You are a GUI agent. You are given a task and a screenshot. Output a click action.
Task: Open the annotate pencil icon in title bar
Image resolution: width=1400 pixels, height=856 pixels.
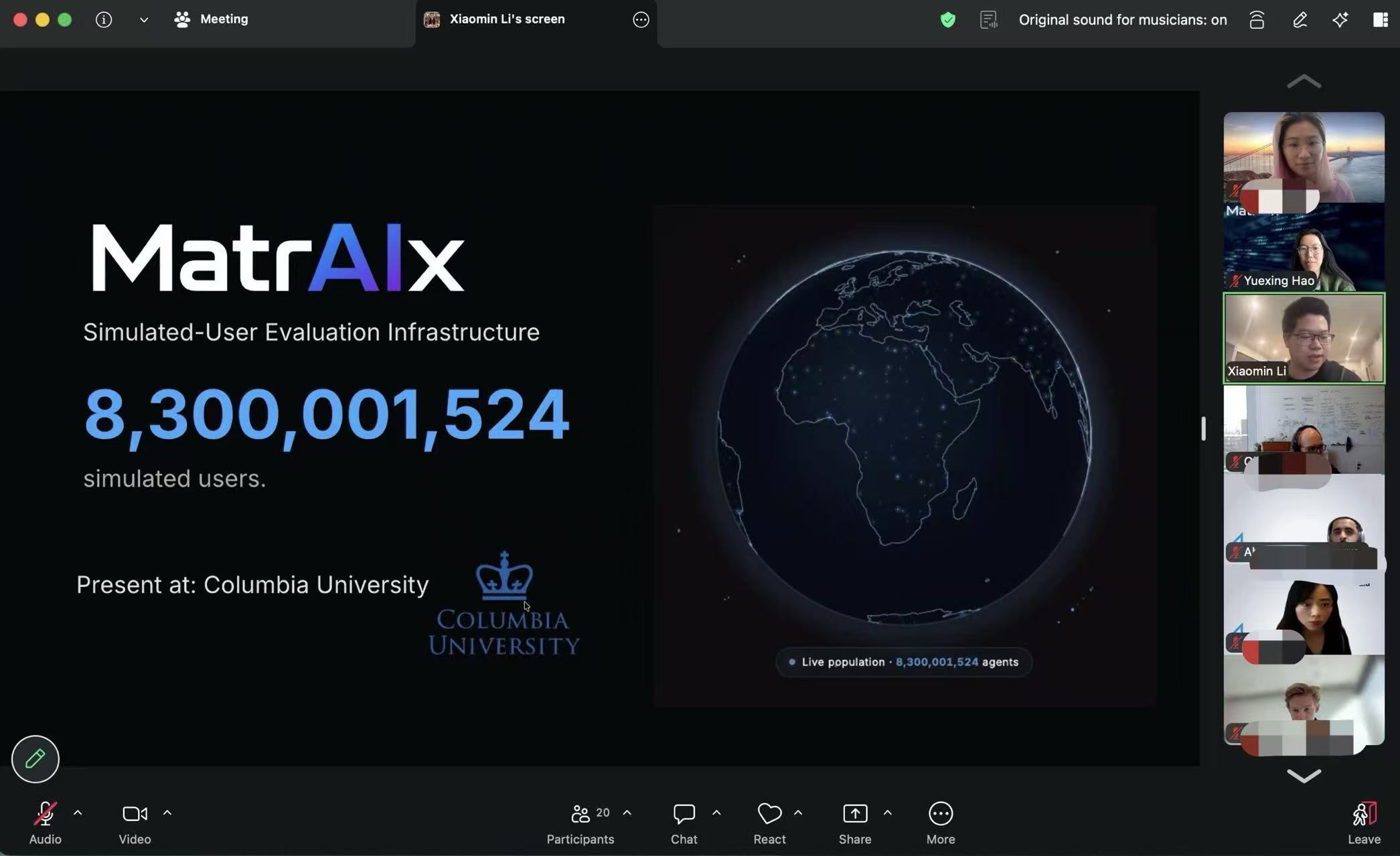tap(1300, 20)
